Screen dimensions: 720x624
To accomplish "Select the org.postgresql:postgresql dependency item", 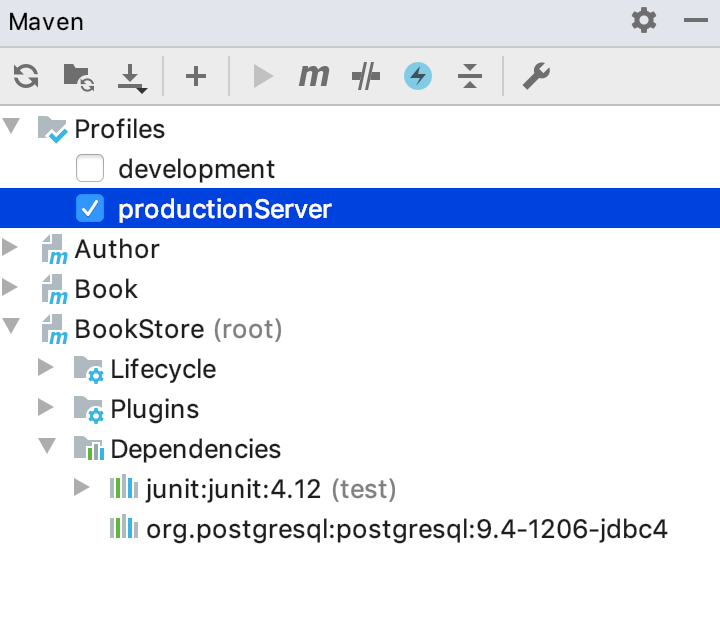I will 406,528.
